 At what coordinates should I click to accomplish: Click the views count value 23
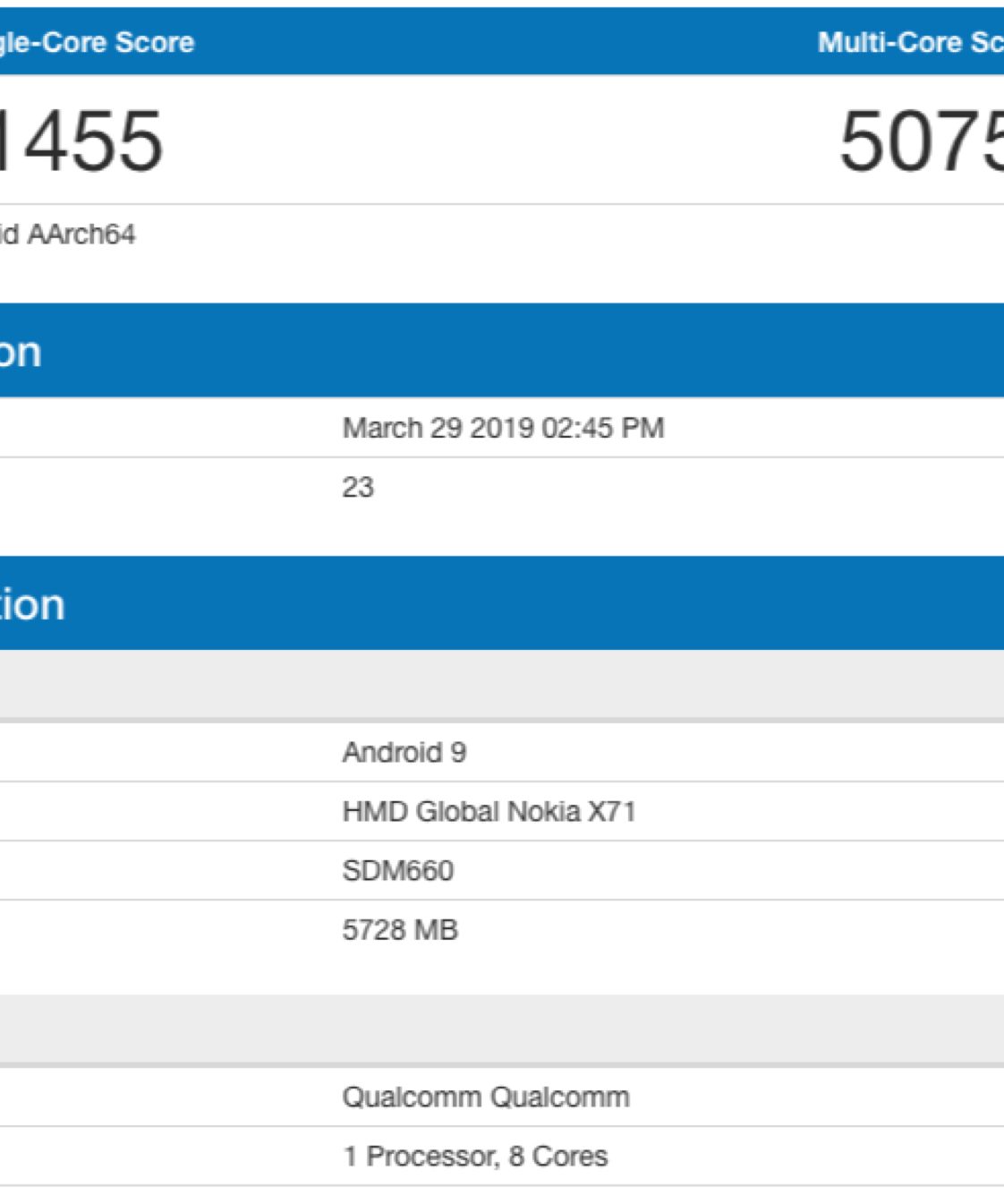click(358, 487)
